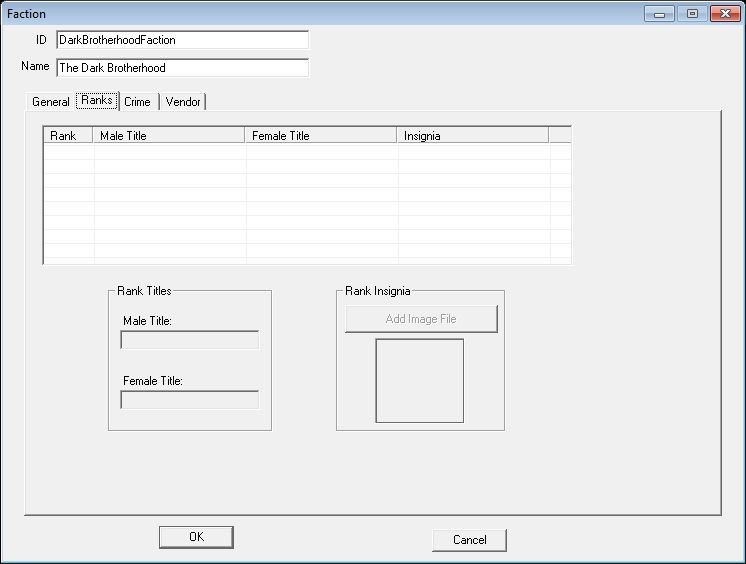Click the Rank column header

click(x=68, y=136)
